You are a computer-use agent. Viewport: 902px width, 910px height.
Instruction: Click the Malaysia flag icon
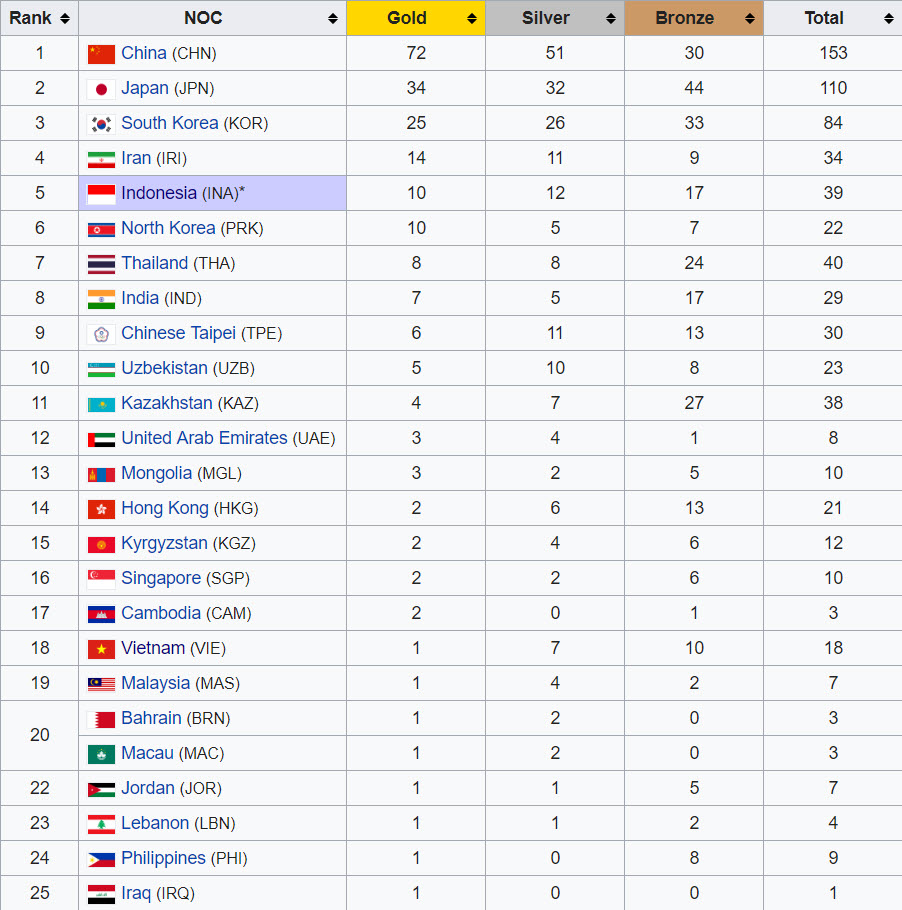pyautogui.click(x=101, y=684)
